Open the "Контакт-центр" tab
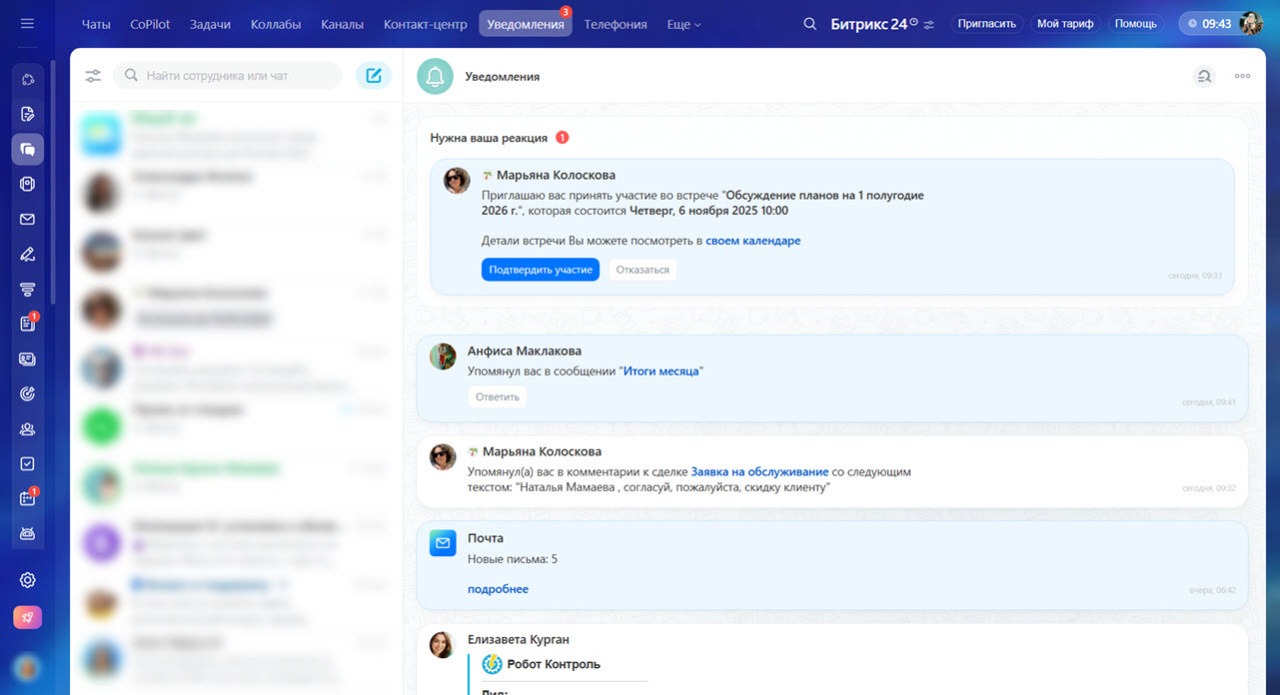Screen dimensions: 1280x695 [425, 24]
